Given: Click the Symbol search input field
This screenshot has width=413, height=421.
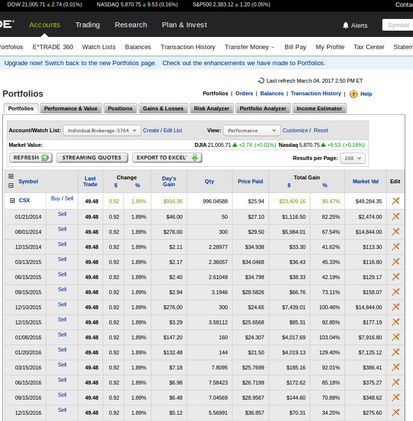Looking at the screenshot, I should pos(397,25).
